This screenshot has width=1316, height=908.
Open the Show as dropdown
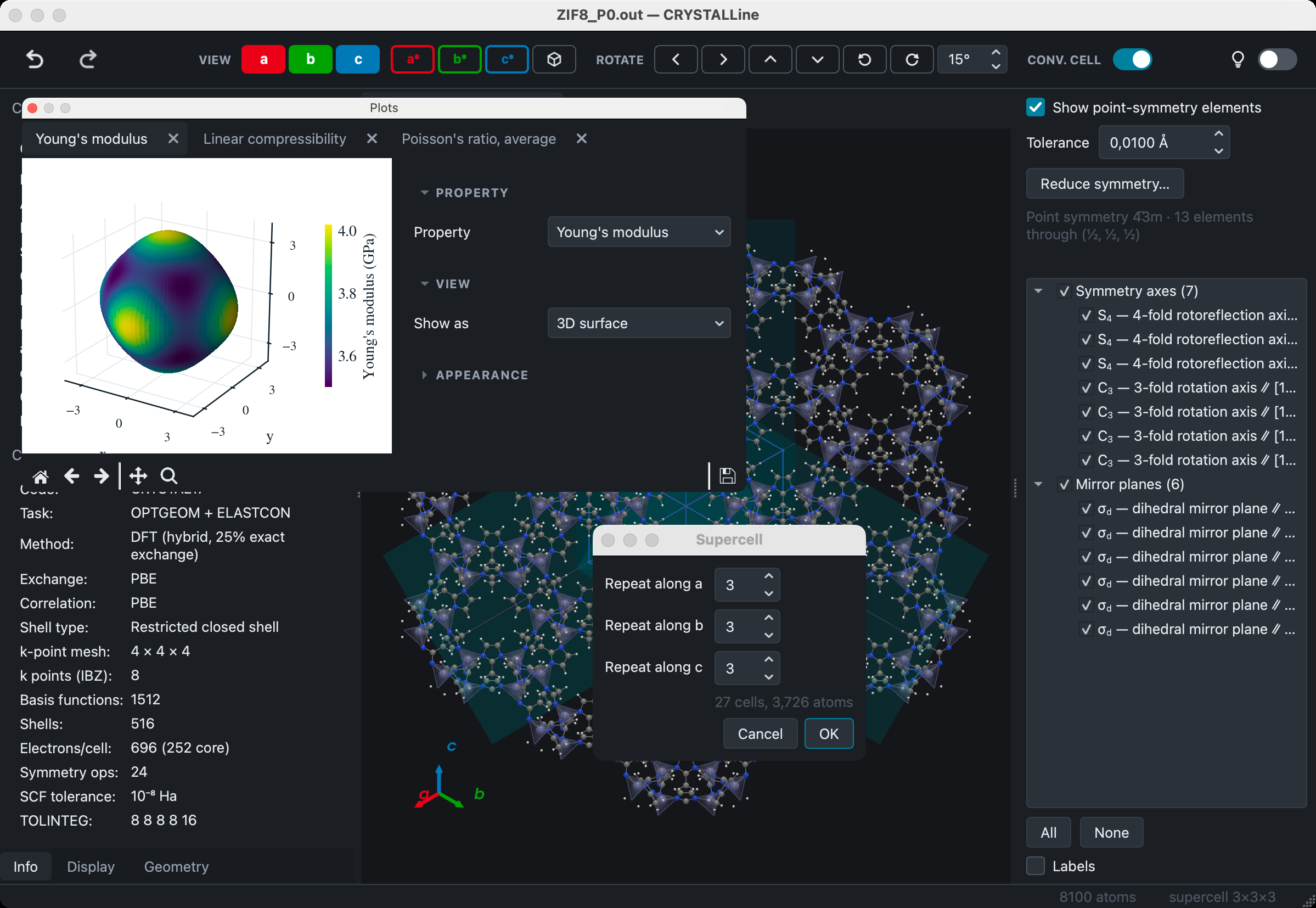coord(639,323)
